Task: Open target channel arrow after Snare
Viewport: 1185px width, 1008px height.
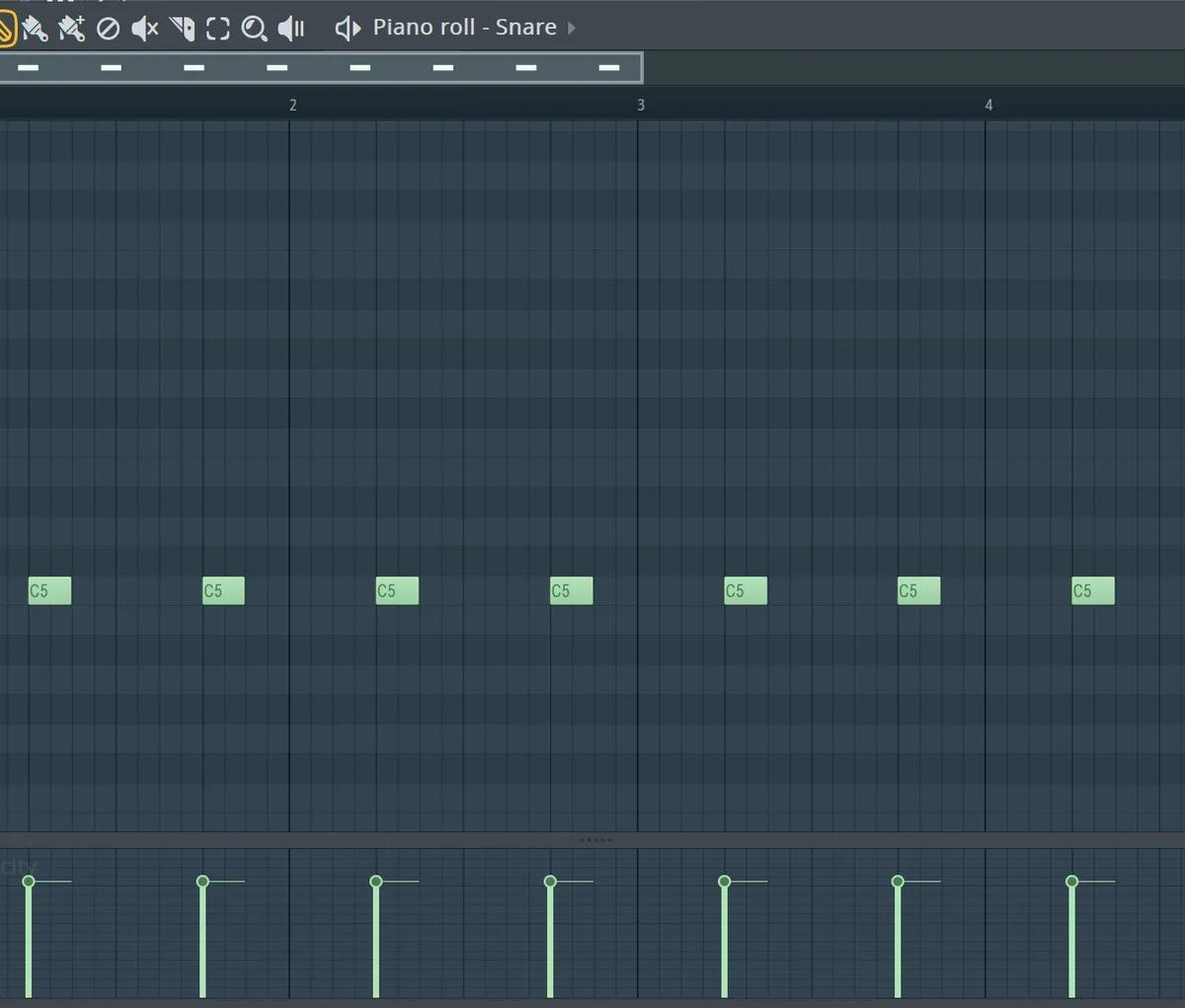Action: (x=572, y=28)
